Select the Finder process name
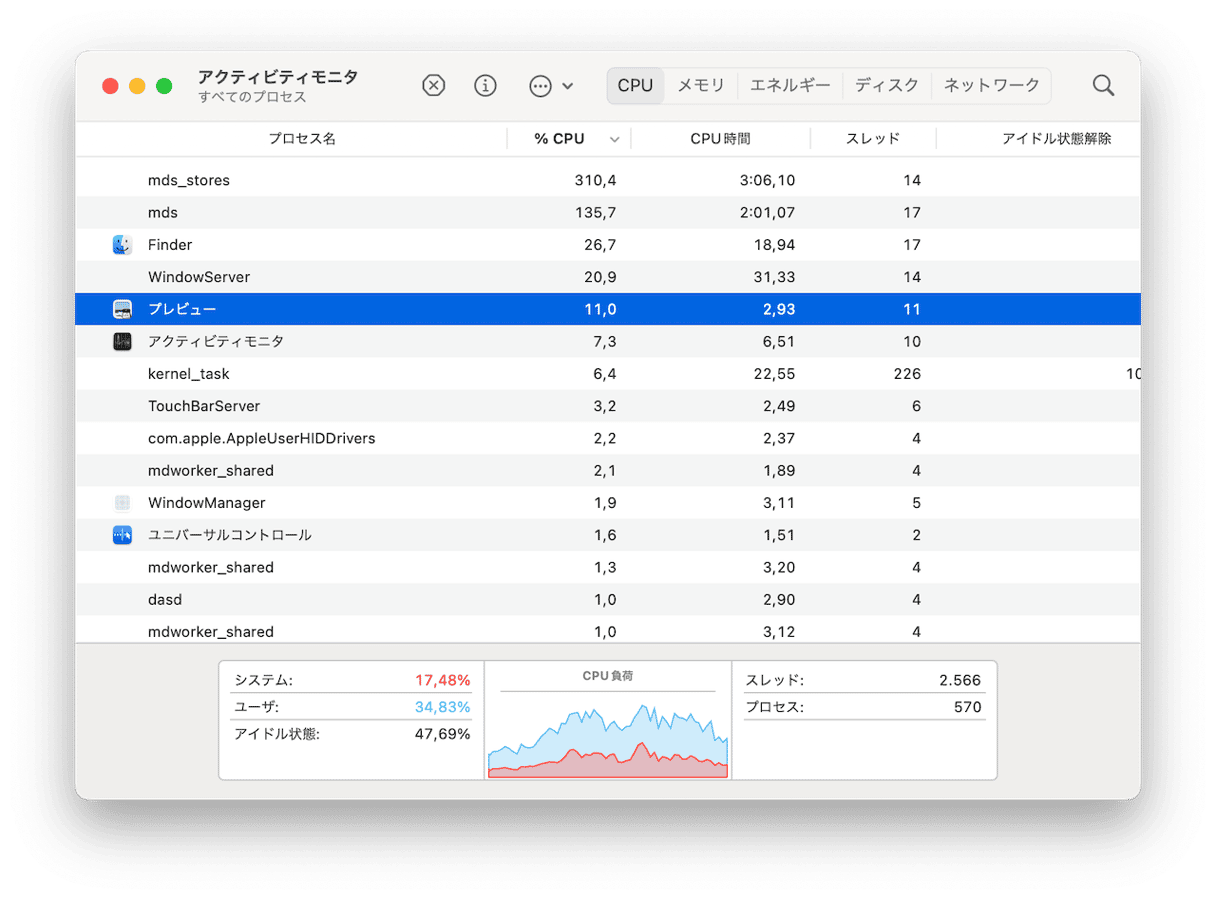Viewport: 1216px width, 899px height. (x=170, y=245)
